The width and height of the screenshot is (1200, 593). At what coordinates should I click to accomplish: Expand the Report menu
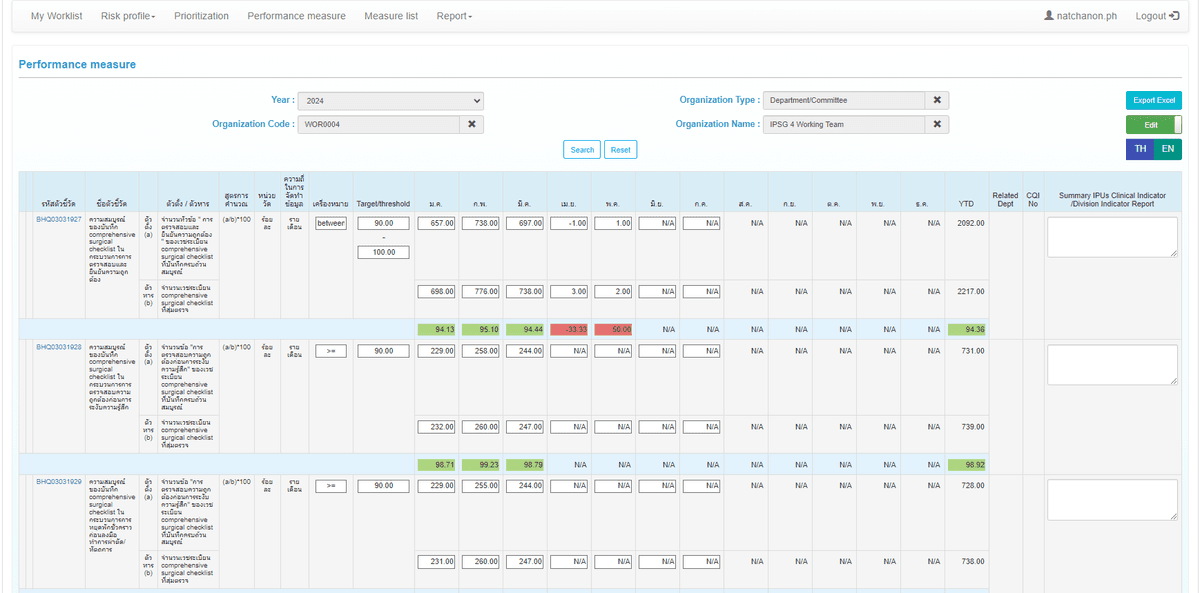(x=454, y=16)
